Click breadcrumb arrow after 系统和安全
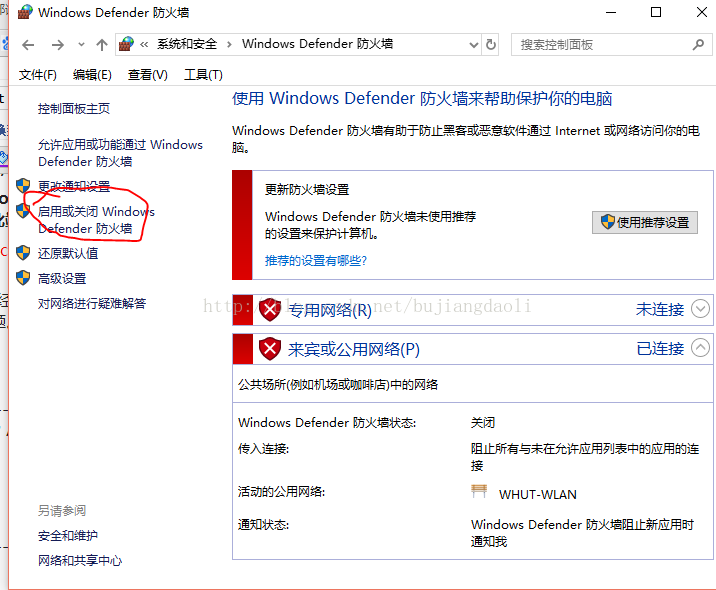The width and height of the screenshot is (716, 590). tap(229, 45)
